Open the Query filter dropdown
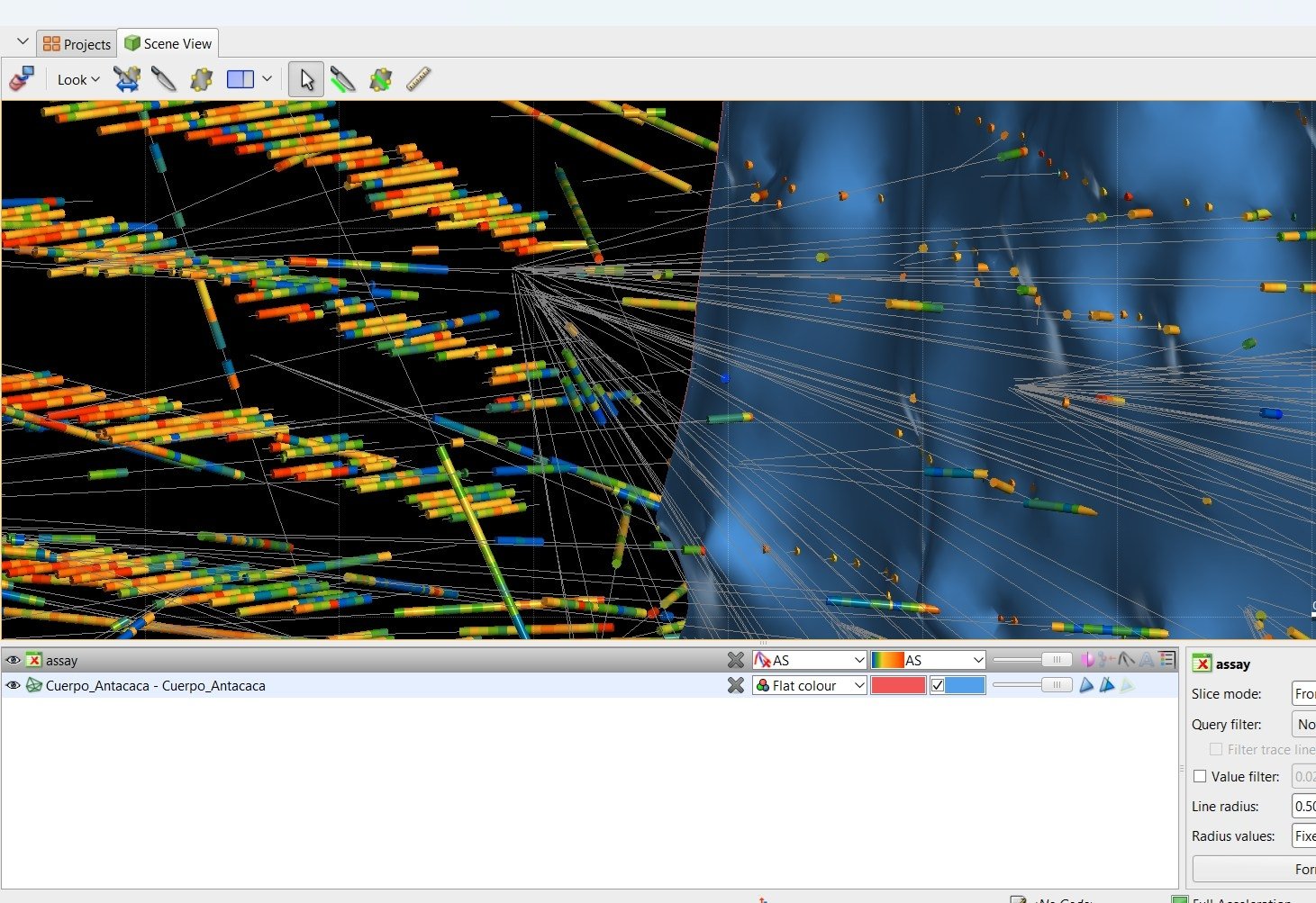 (1303, 724)
